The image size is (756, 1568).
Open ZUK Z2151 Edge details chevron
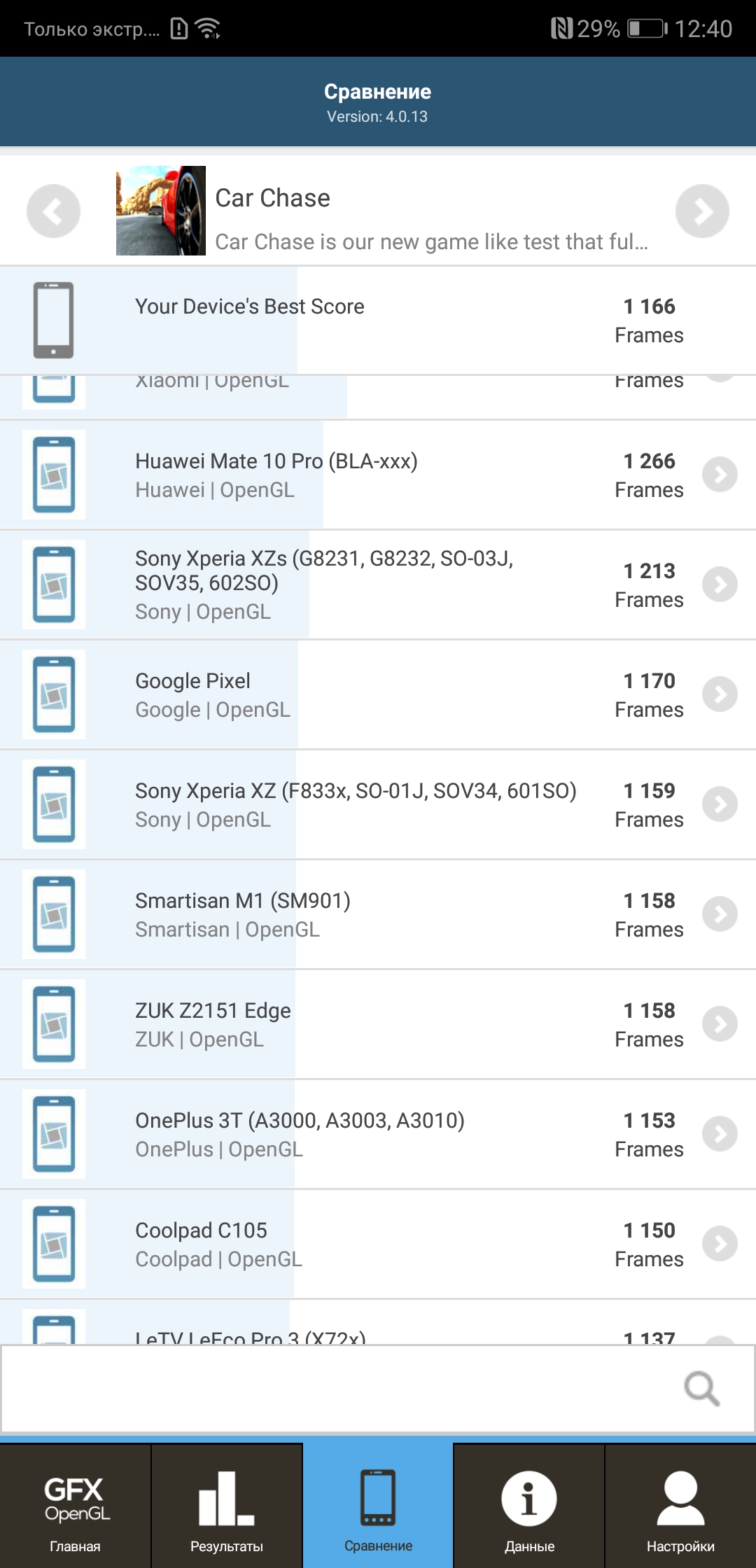pos(720,1024)
